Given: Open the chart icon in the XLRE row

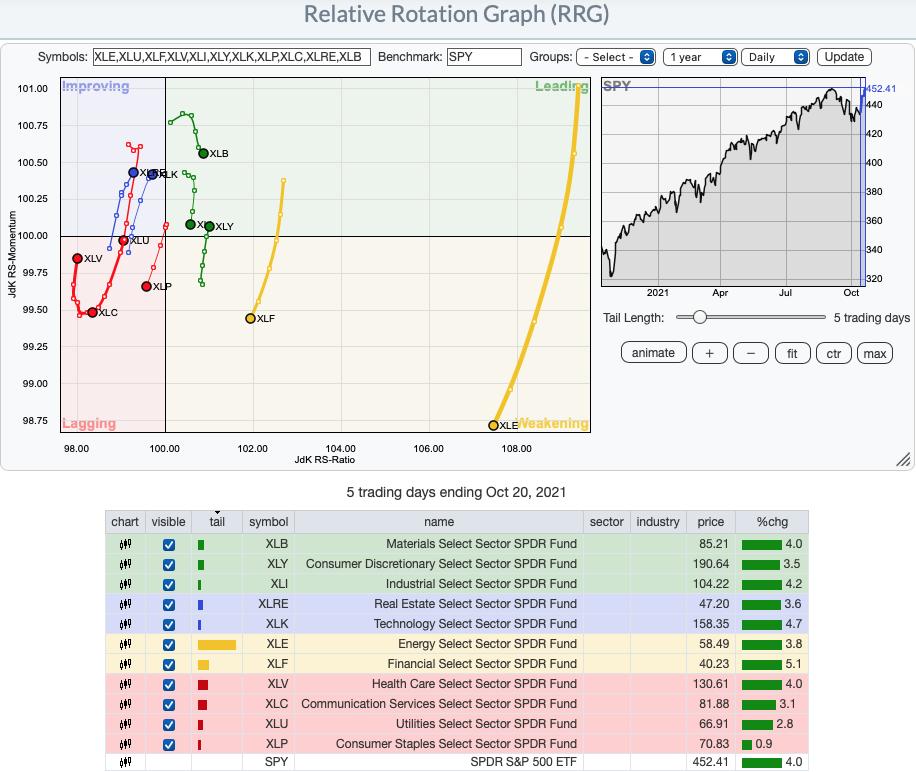Looking at the screenshot, I should (125, 604).
